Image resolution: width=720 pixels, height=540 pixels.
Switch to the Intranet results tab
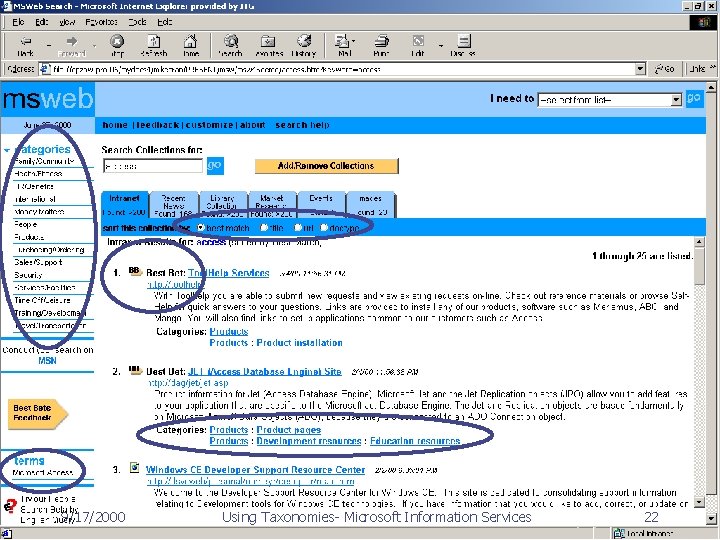coord(124,204)
